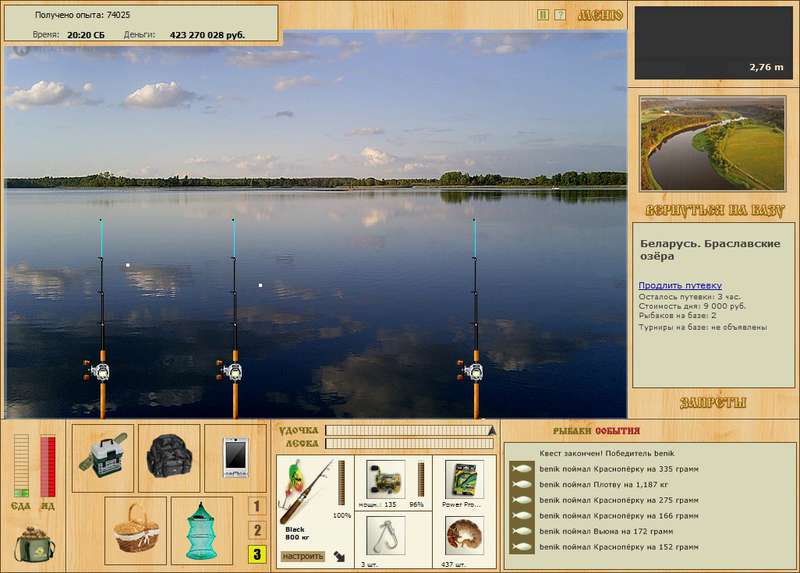Open the wicker picnic basket
The image size is (800, 573).
click(136, 531)
